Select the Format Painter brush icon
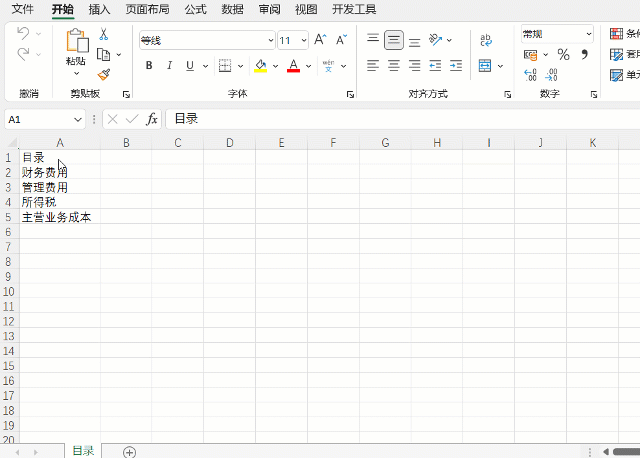640x458 pixels. 103,74
